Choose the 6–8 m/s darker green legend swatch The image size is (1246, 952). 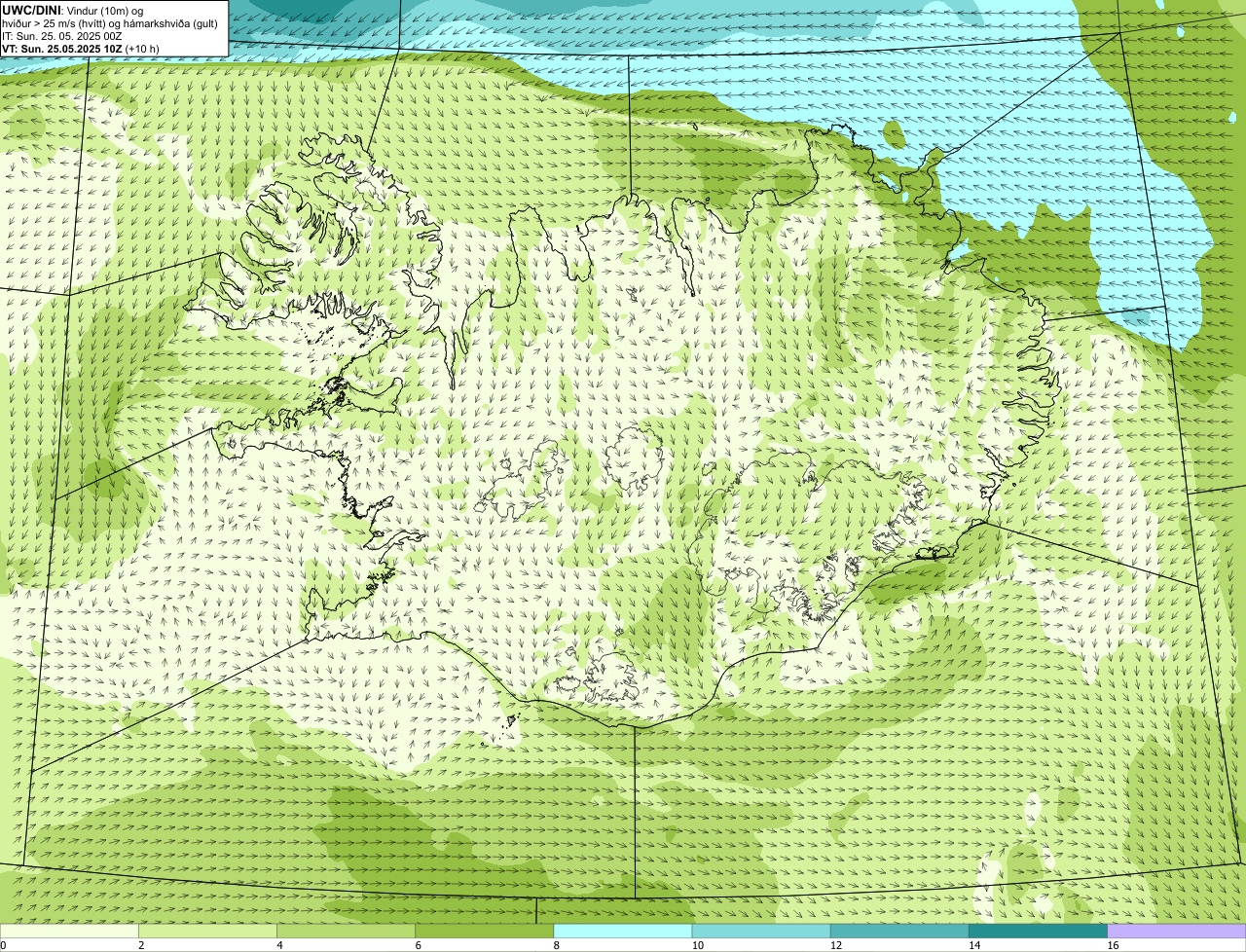485,932
